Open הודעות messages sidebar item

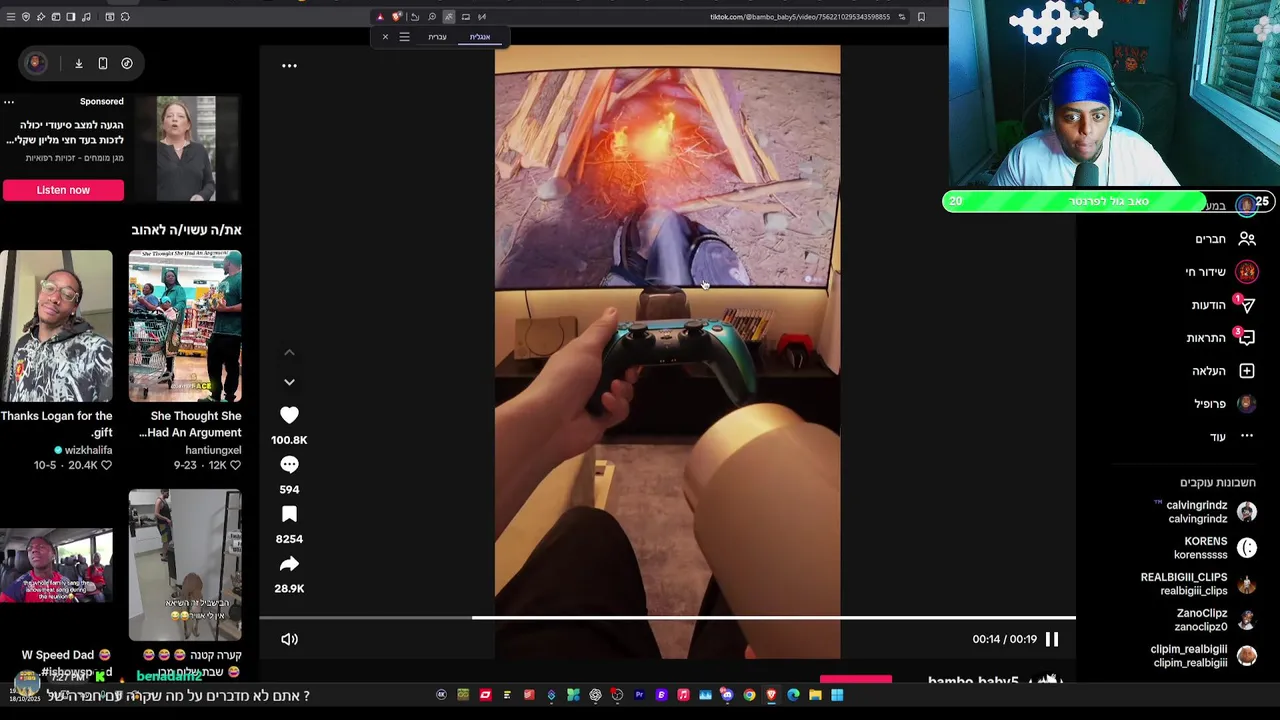pos(1224,305)
